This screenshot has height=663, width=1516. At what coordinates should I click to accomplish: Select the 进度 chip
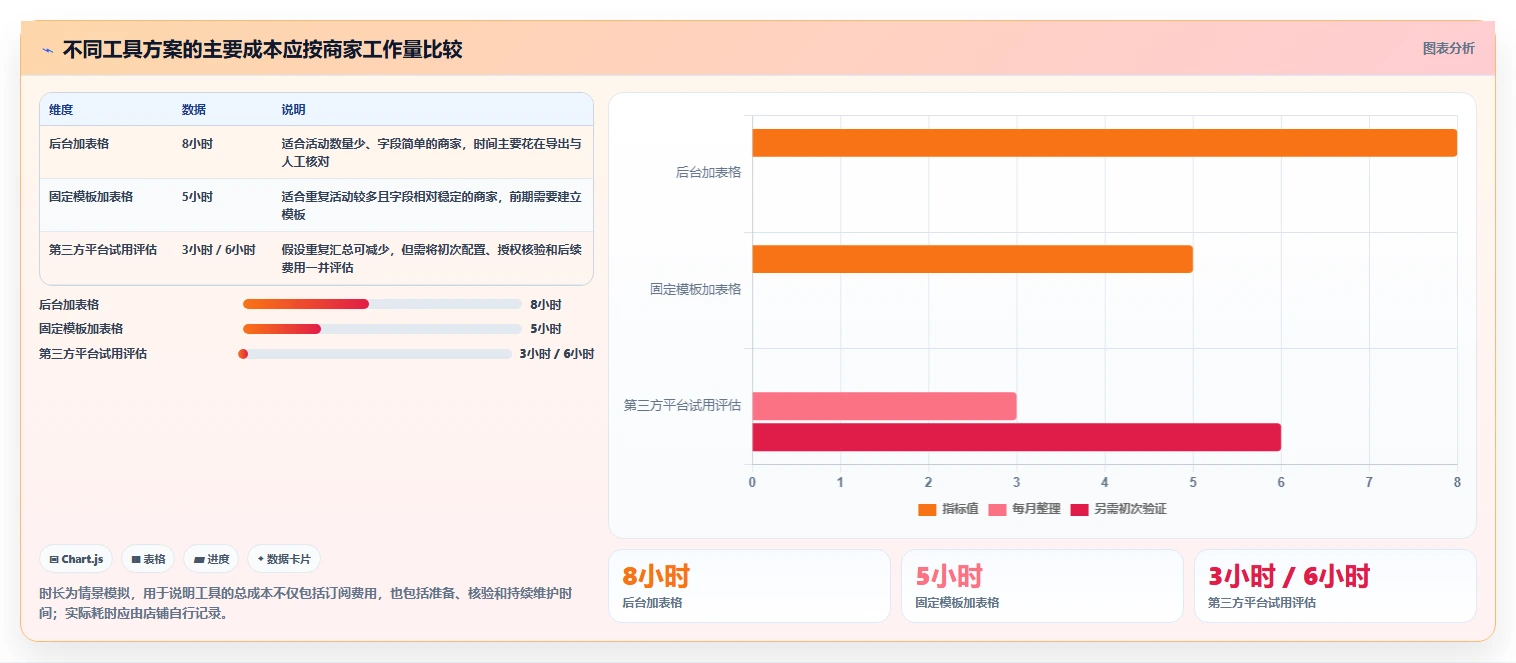211,559
